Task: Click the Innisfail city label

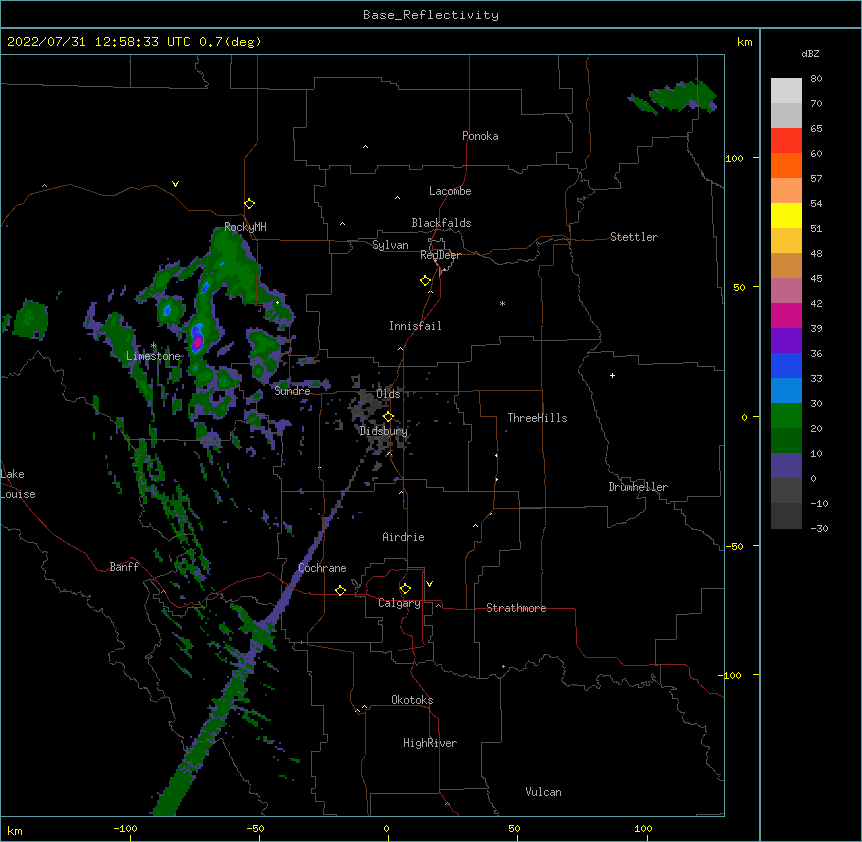Action: (415, 326)
